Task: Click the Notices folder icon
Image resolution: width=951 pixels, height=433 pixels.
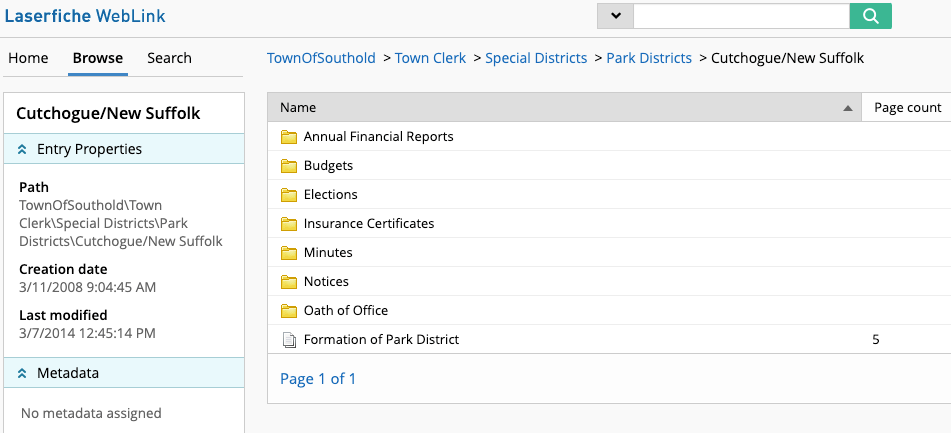Action: 289,282
